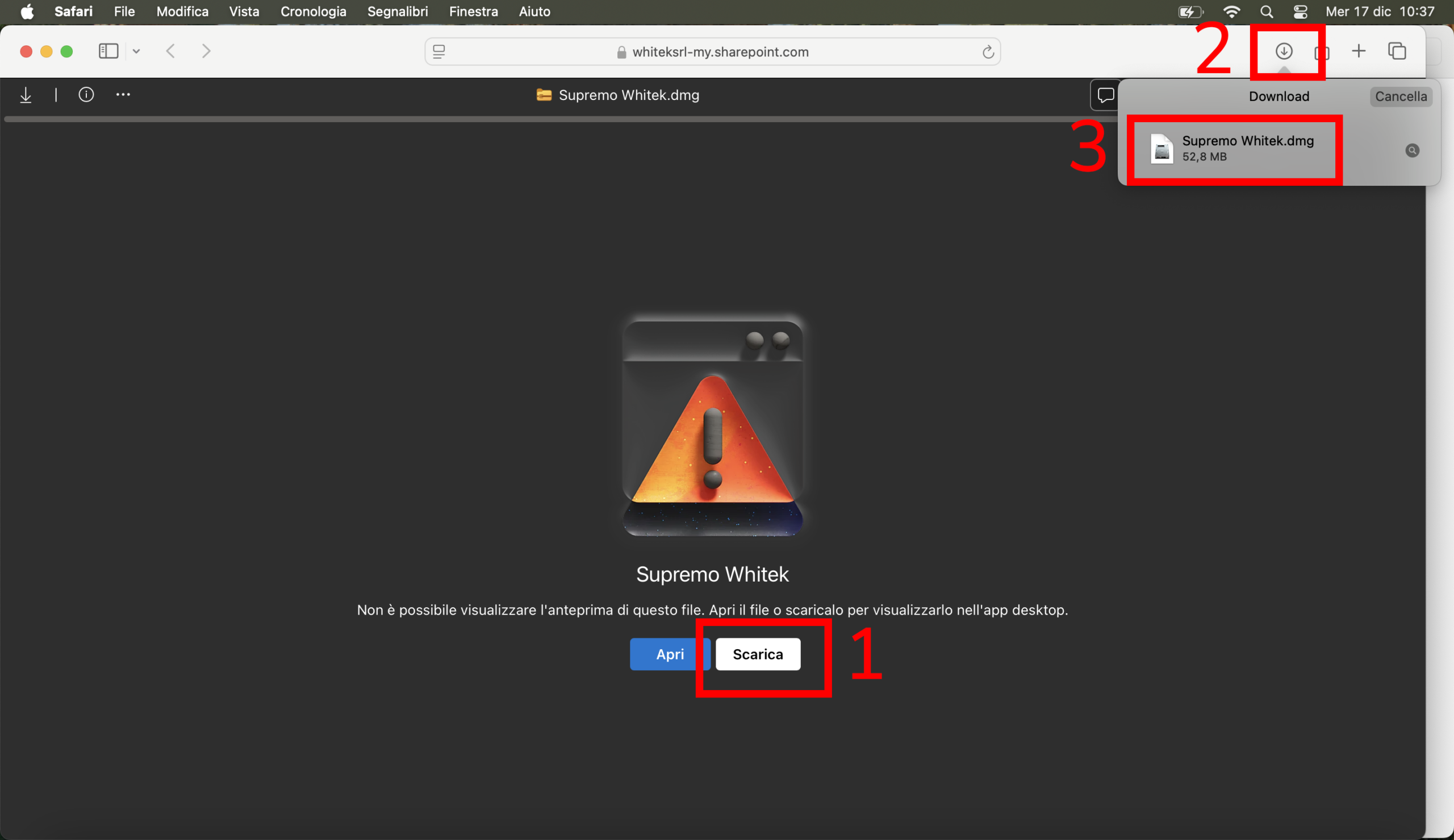Viewport: 1454px width, 840px height.
Task: Show sidebar using the sidebar icon
Action: (x=108, y=51)
